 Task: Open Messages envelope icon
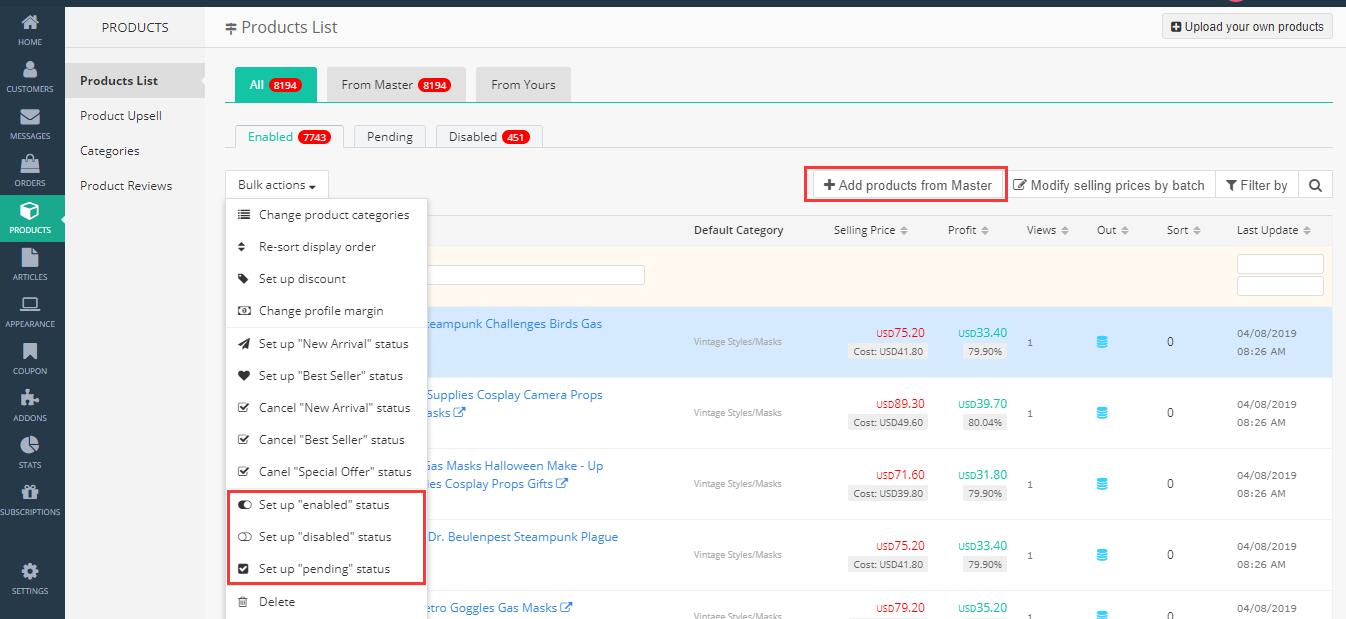click(x=30, y=123)
